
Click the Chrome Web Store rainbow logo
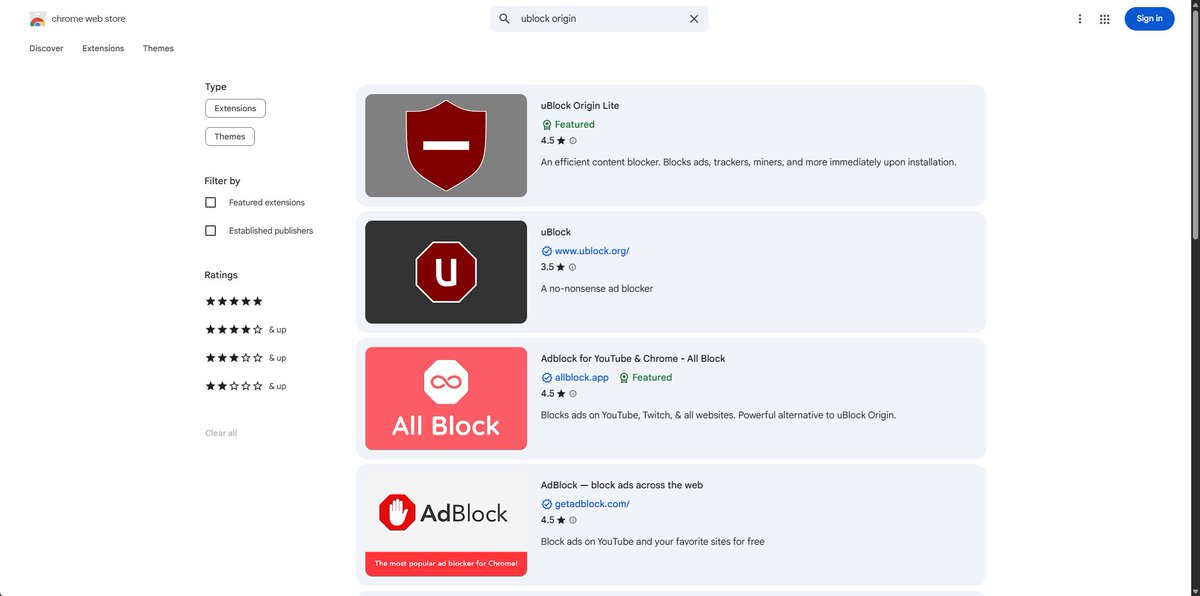point(37,19)
